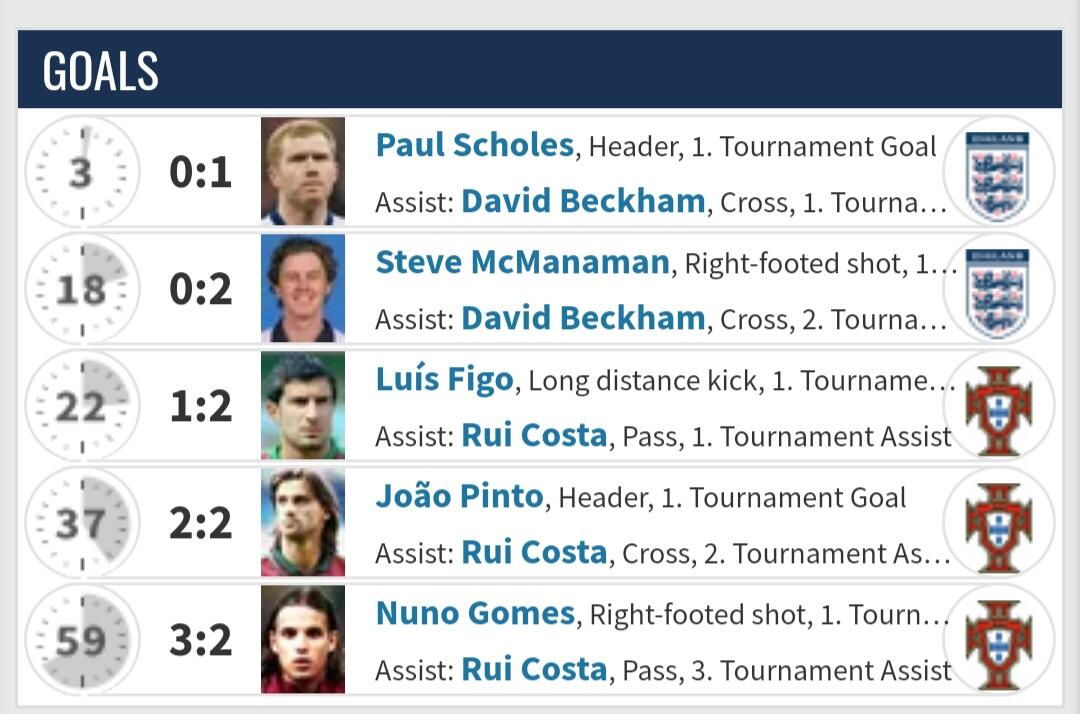
Task: Open Steve McManaman player link
Action: pos(522,263)
